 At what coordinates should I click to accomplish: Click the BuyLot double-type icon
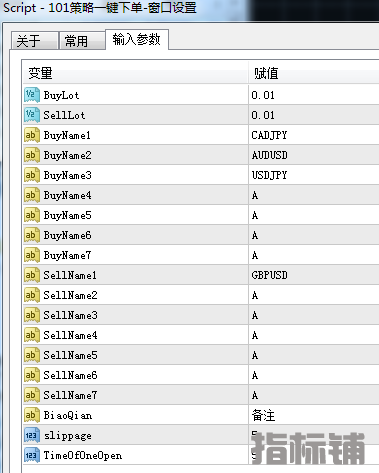[32, 95]
